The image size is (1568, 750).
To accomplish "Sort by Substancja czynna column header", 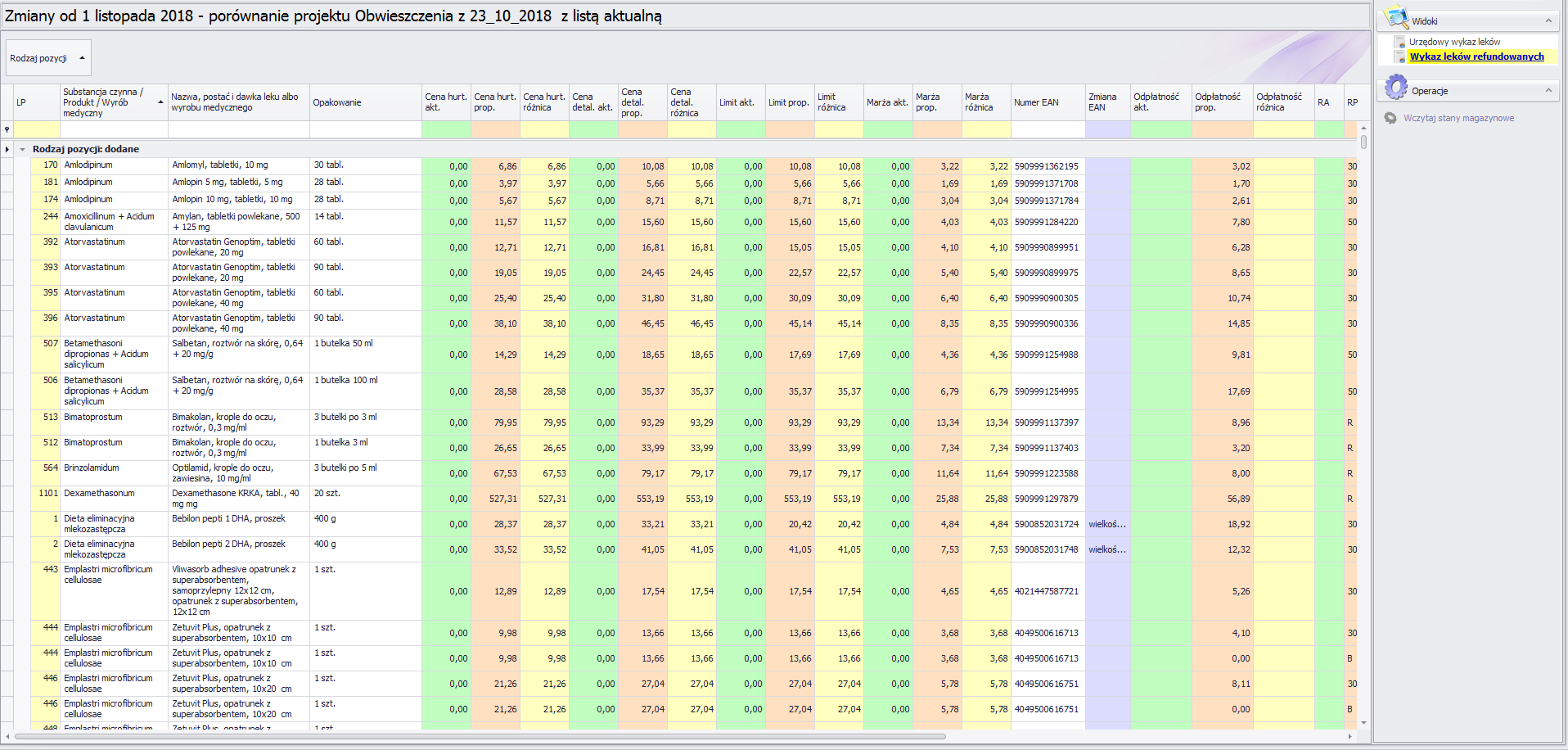I will (106, 102).
